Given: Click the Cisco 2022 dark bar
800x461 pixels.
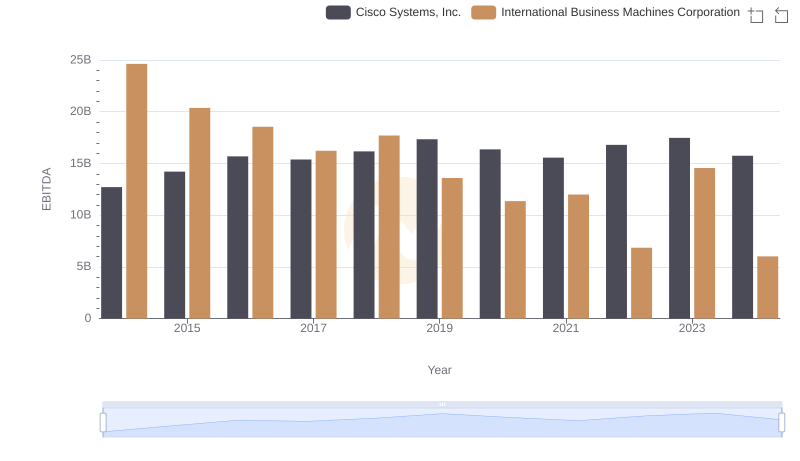Looking at the screenshot, I should [616, 232].
